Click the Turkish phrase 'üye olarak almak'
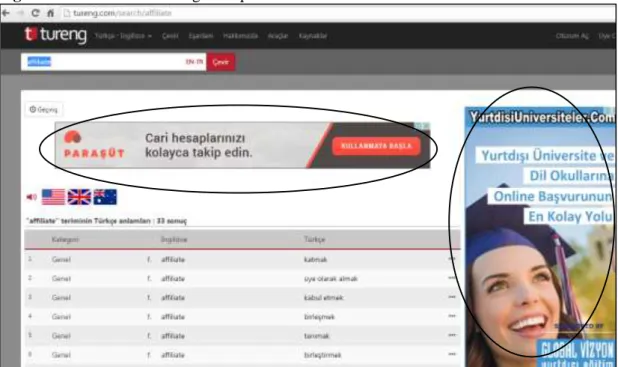The height and width of the screenshot is (367, 618). coord(331,279)
